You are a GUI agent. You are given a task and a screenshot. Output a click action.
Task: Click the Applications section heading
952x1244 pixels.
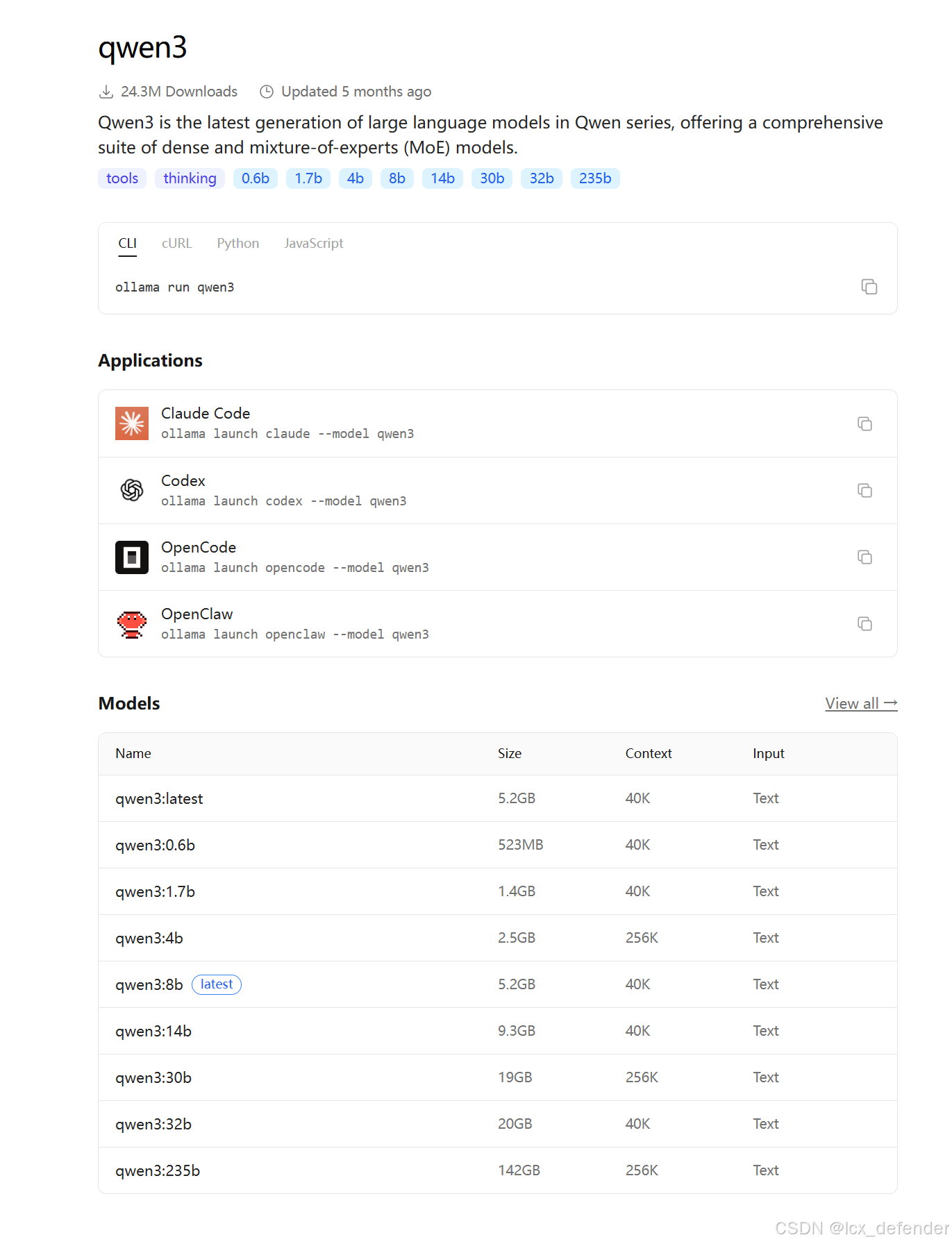(x=151, y=361)
